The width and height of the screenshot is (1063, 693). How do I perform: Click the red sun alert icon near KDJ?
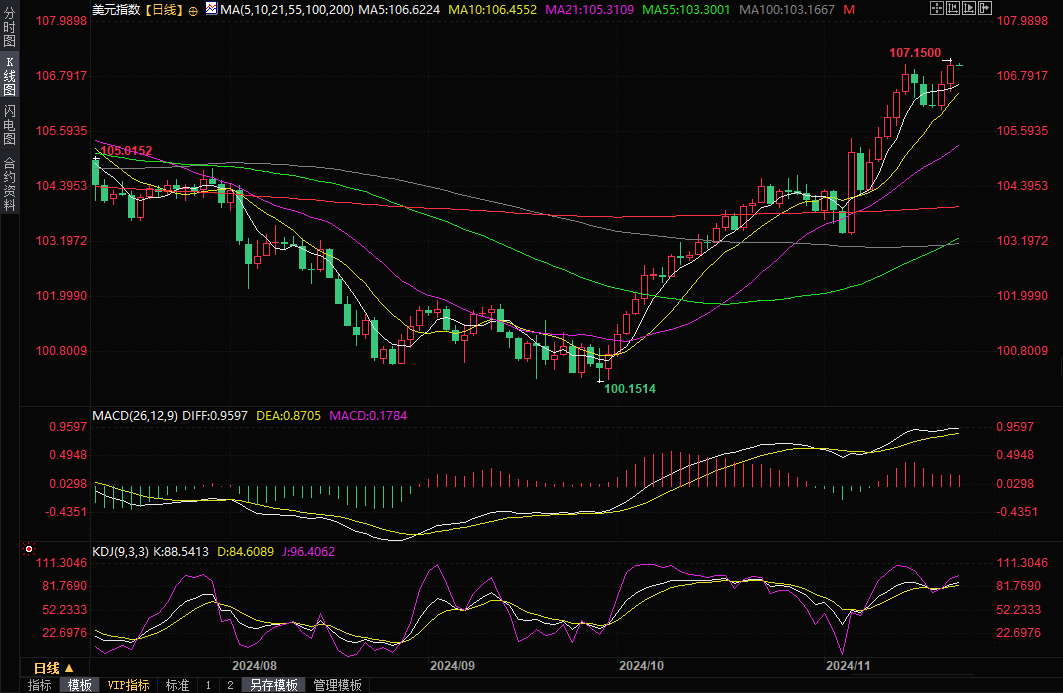[x=29, y=550]
